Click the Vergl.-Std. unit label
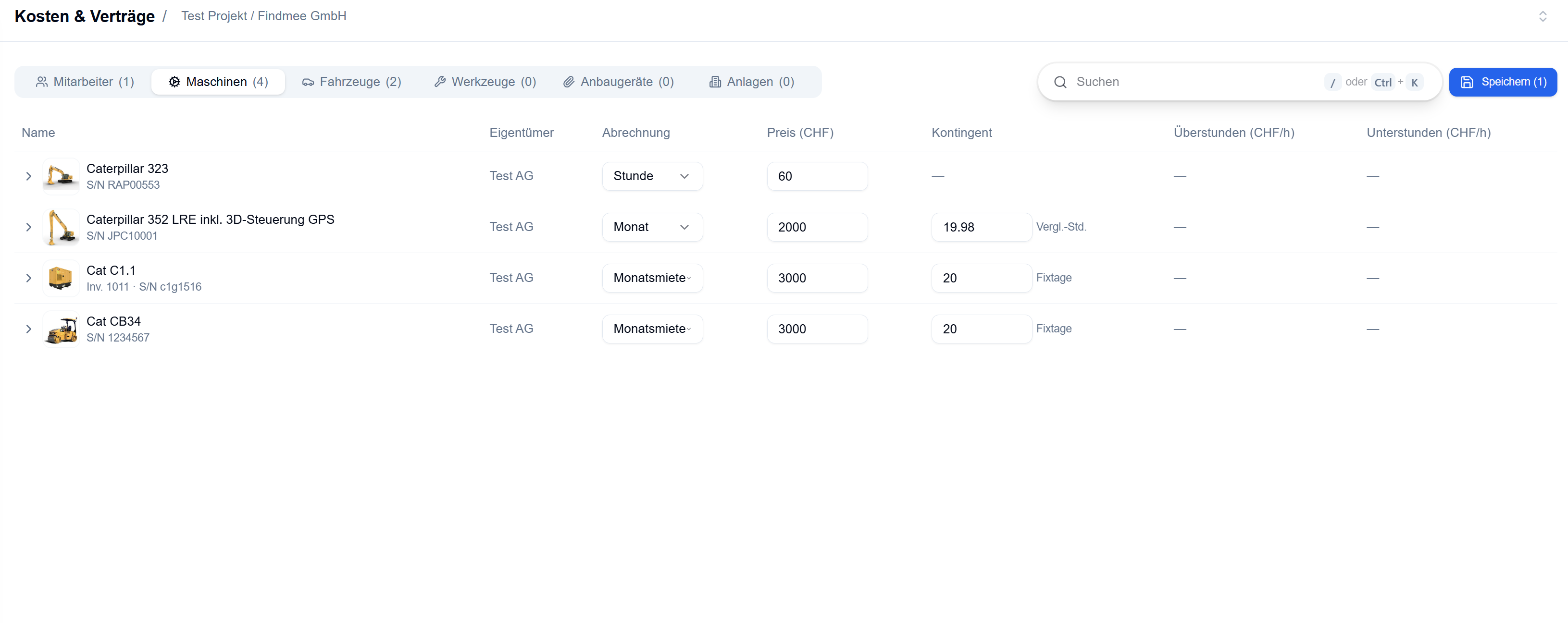Screen dimensions: 1568x623 1061,227
